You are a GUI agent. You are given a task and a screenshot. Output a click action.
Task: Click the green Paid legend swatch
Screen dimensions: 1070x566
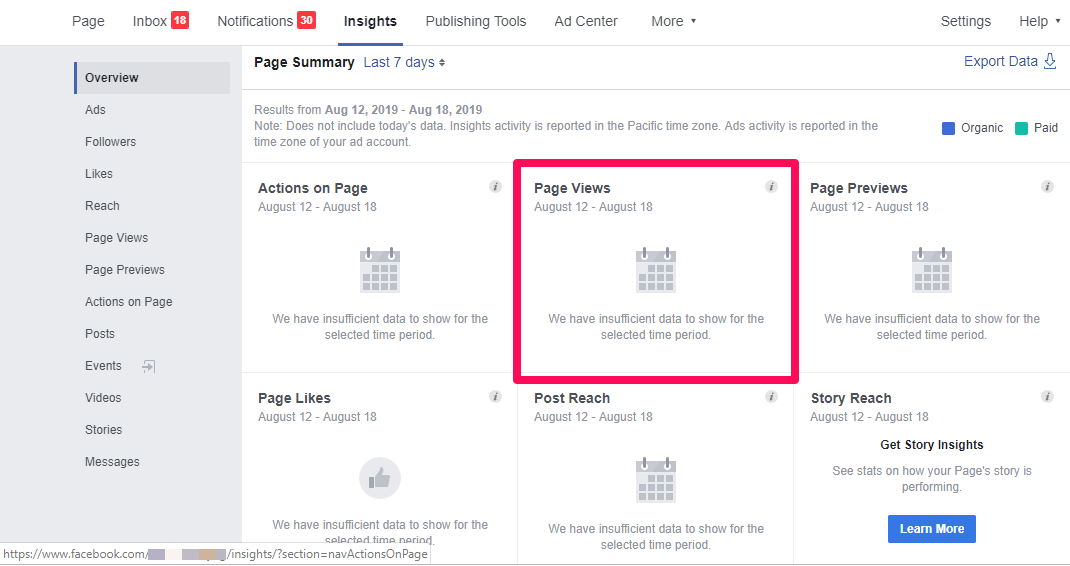click(1021, 128)
